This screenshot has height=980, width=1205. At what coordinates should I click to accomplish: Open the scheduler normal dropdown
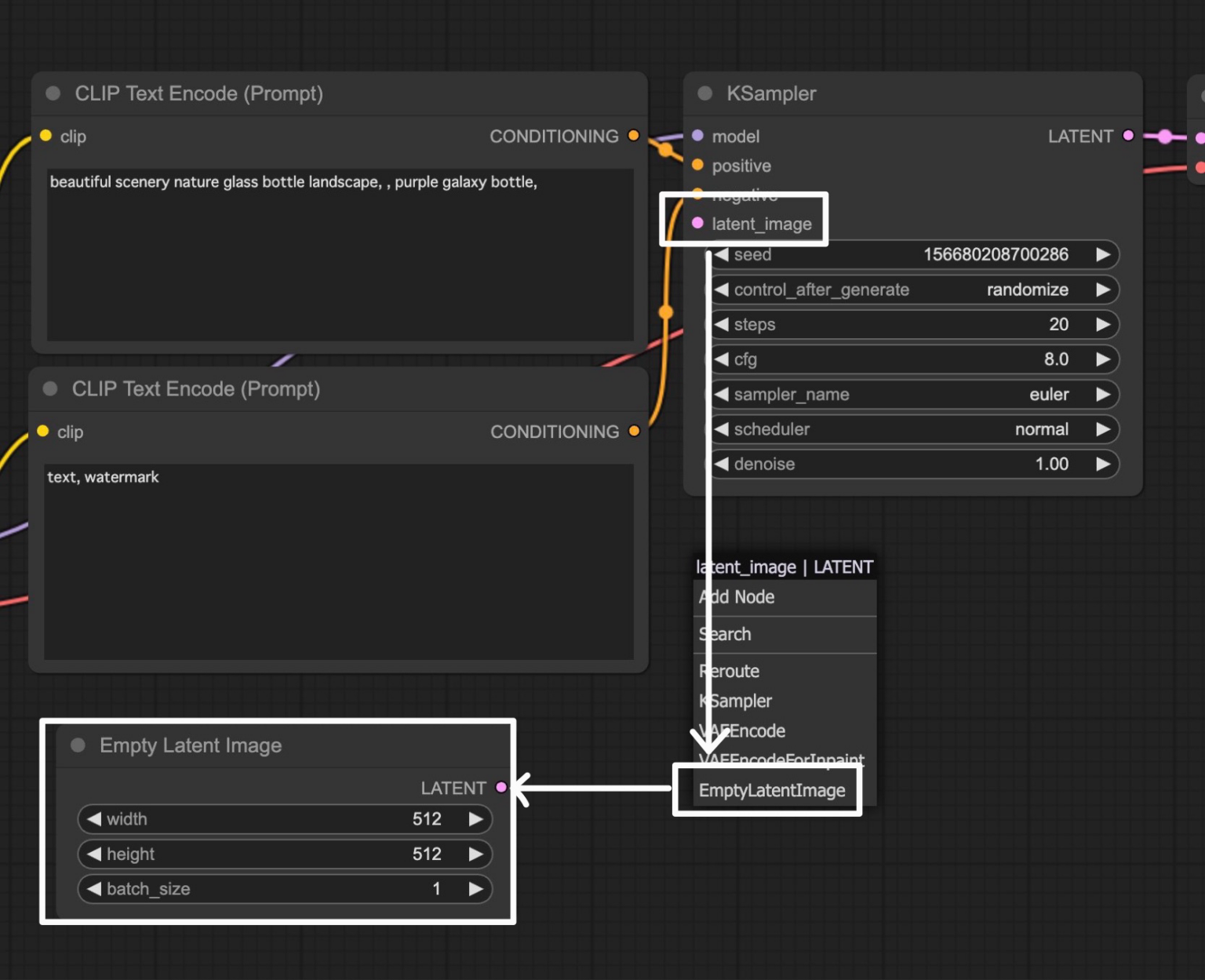(x=914, y=429)
